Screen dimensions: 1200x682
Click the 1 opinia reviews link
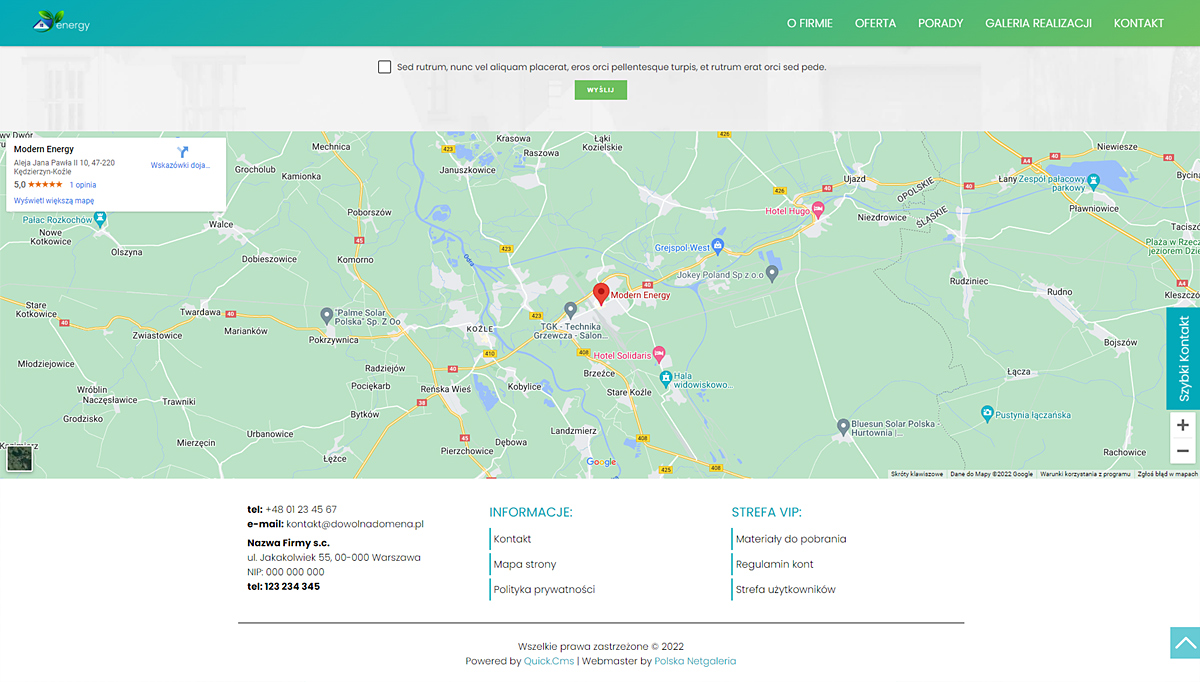coord(83,185)
